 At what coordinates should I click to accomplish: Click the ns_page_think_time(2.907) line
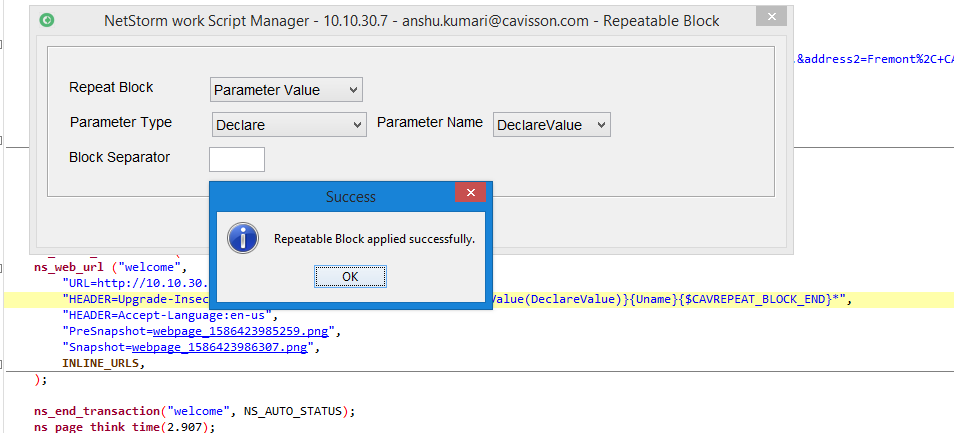pyautogui.click(x=125, y=426)
